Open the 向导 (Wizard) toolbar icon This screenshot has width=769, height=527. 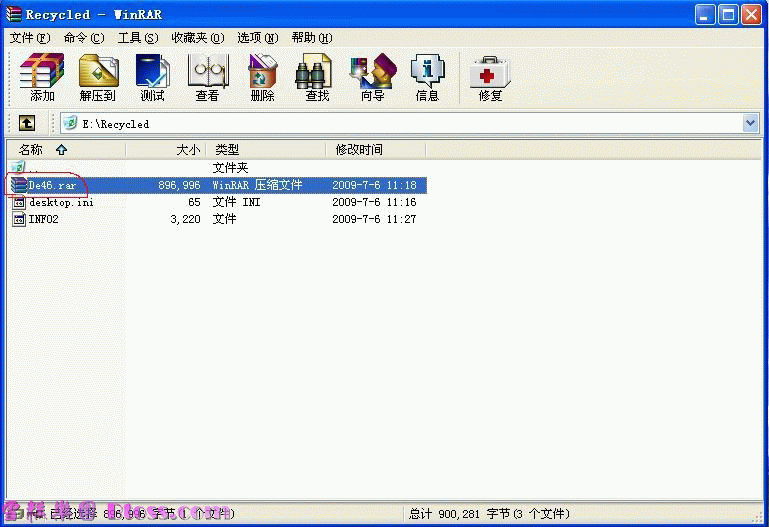[373, 71]
